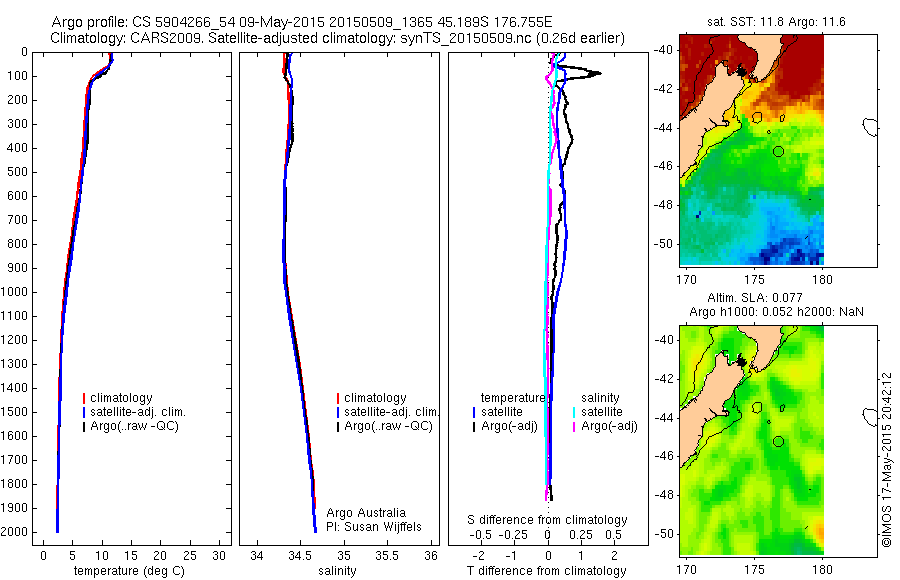Click 'satellite' entry under temperature legend header
This screenshot has width=900, height=580.
pos(502,412)
